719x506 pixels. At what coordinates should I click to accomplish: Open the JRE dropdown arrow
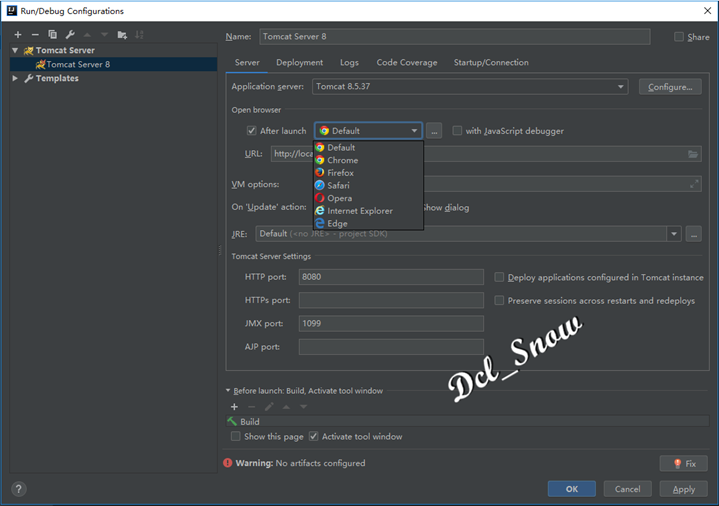(x=674, y=234)
